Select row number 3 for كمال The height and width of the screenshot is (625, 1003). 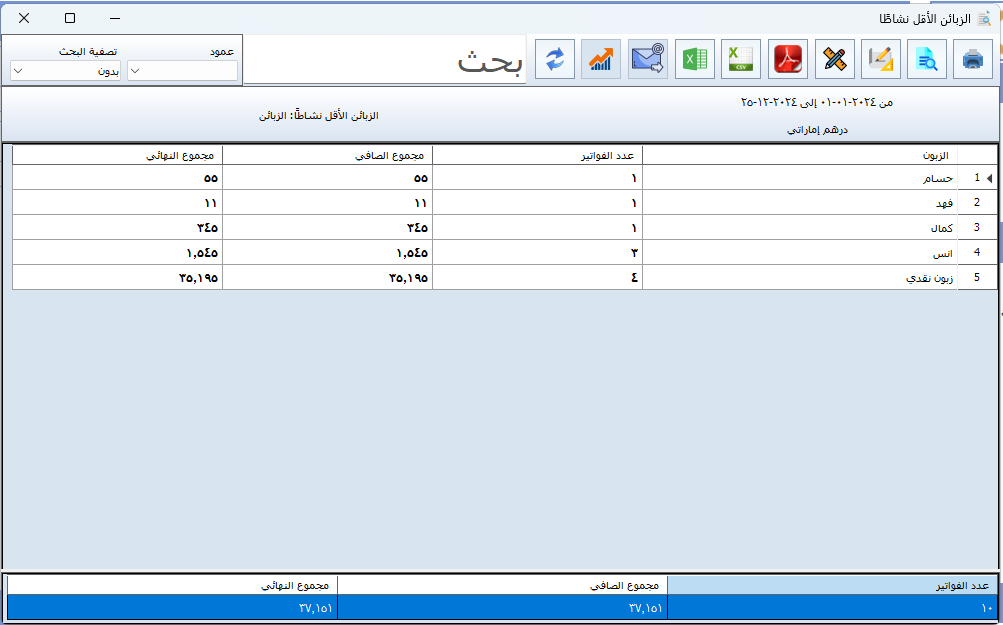tap(800, 228)
